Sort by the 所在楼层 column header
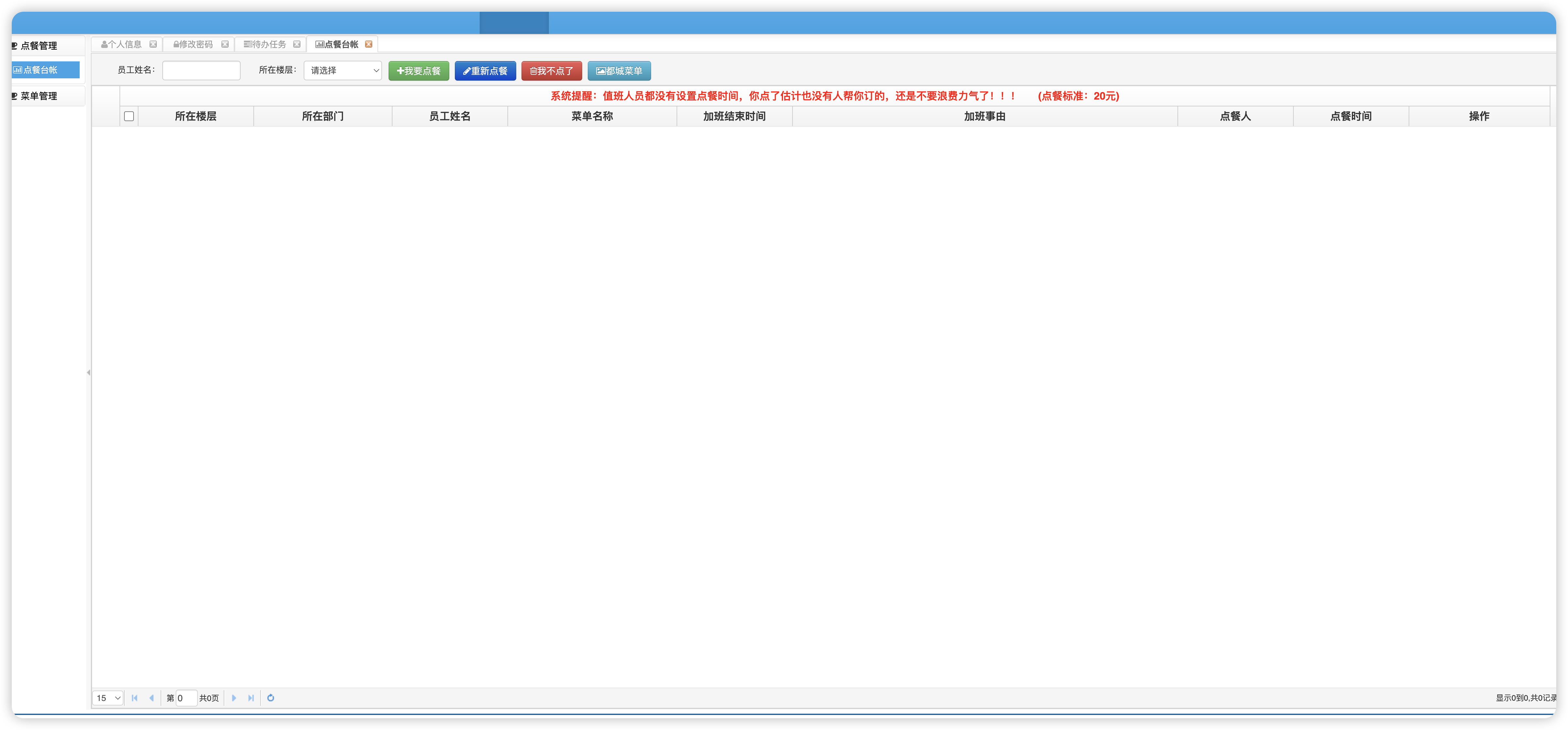Viewport: 1568px width, 730px height. 196,116
